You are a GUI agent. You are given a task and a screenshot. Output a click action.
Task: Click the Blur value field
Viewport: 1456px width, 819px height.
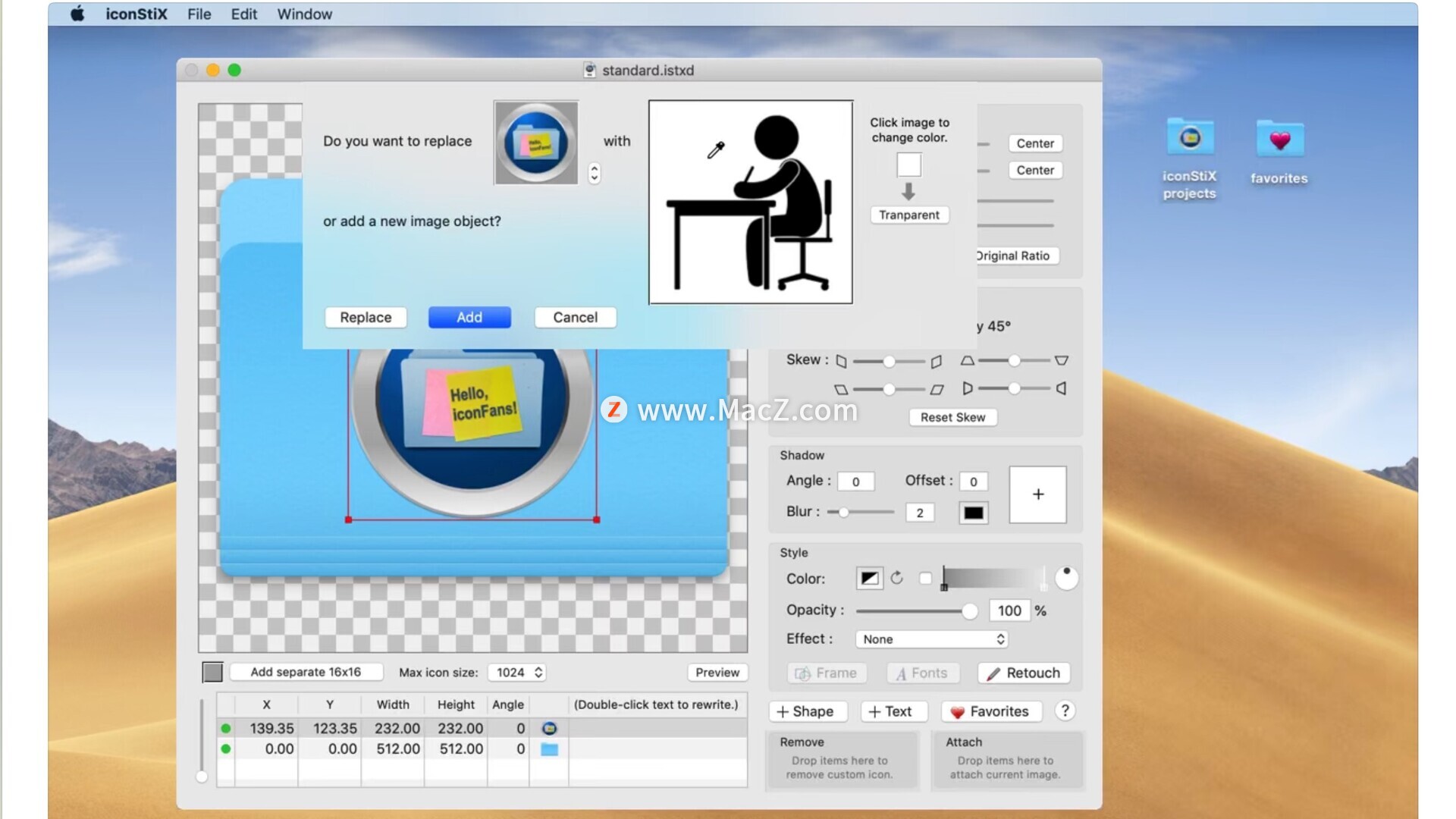920,513
